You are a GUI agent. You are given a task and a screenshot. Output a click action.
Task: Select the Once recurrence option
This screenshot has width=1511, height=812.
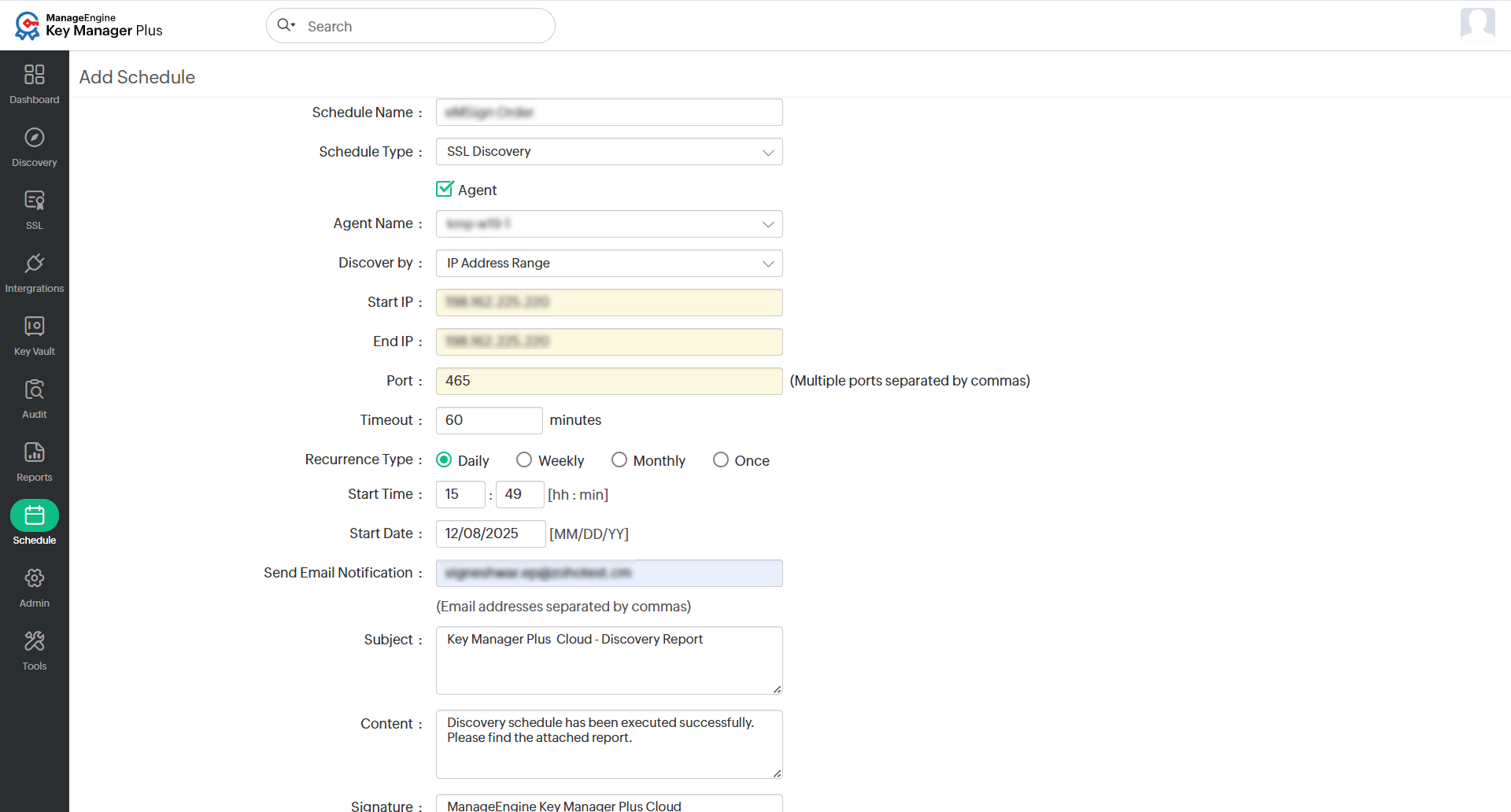pos(721,460)
